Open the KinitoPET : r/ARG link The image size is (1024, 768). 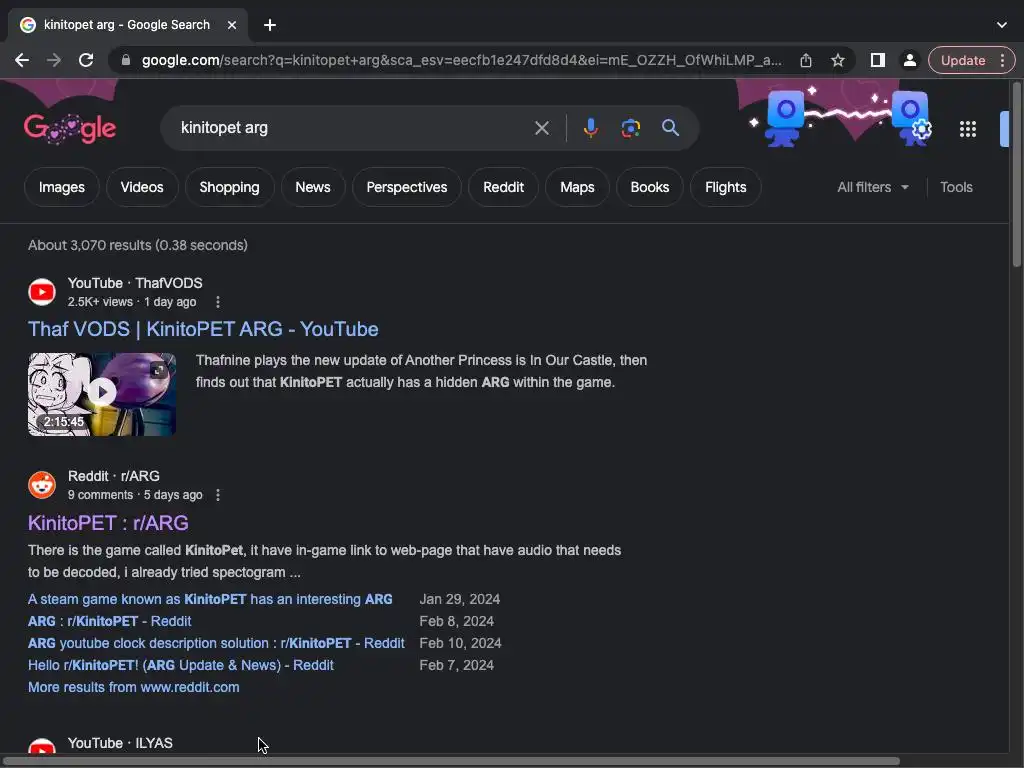click(x=108, y=522)
